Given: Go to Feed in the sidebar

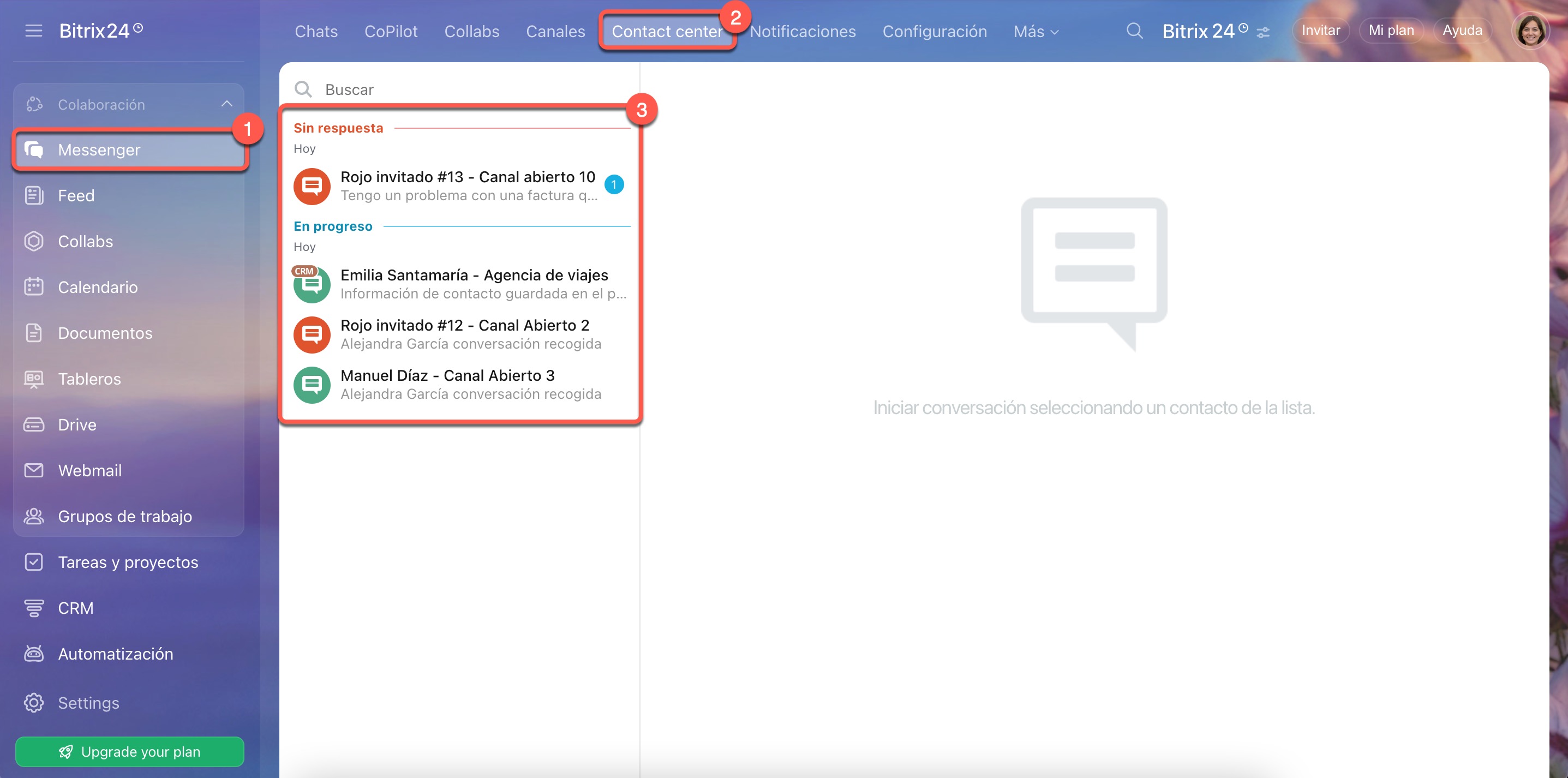Looking at the screenshot, I should 129,195.
